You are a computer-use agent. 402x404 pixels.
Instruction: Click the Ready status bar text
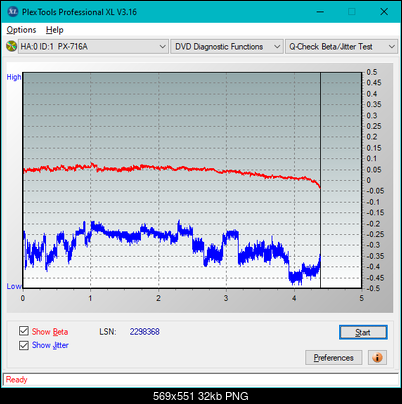click(16, 379)
